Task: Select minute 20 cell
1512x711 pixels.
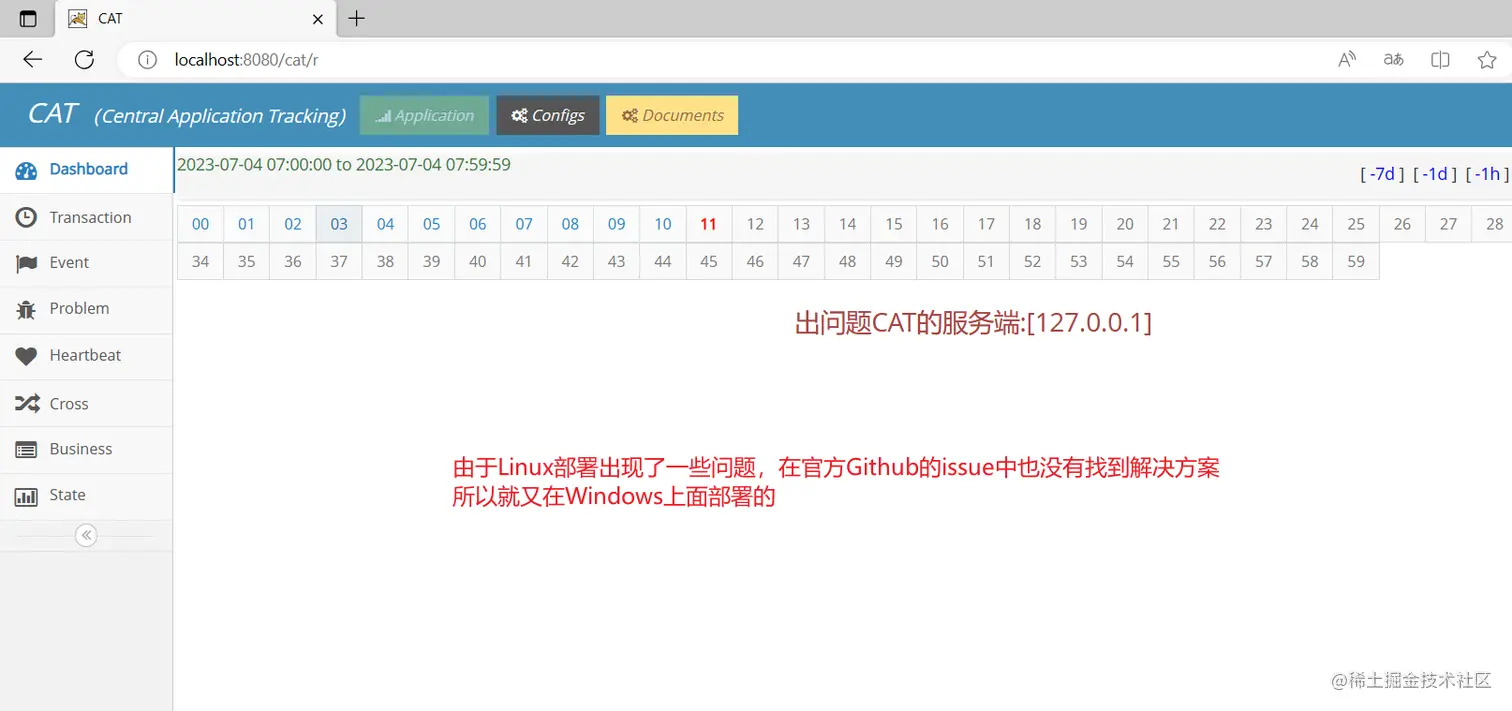Action: pos(1125,224)
